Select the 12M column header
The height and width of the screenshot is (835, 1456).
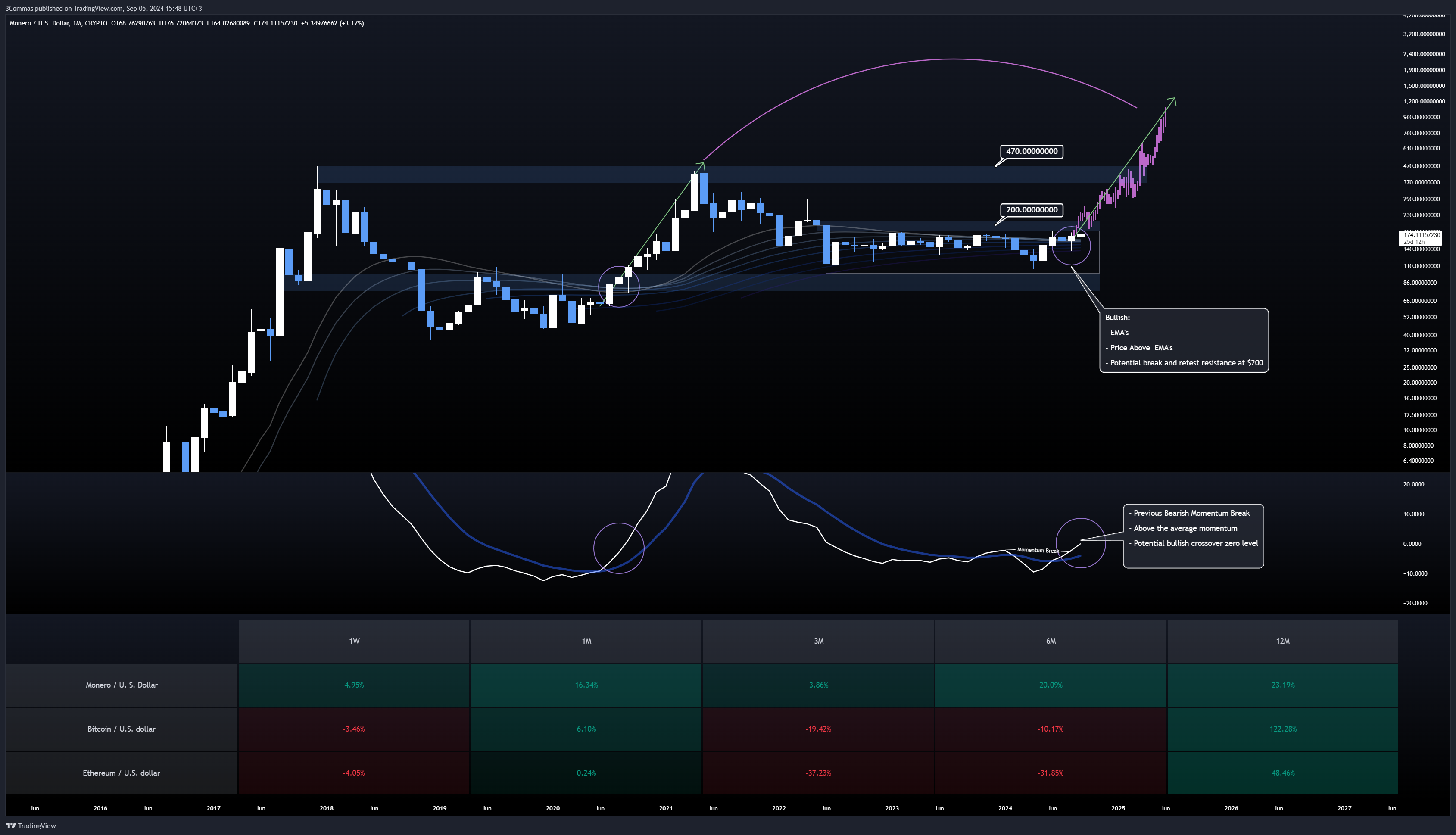point(1283,641)
